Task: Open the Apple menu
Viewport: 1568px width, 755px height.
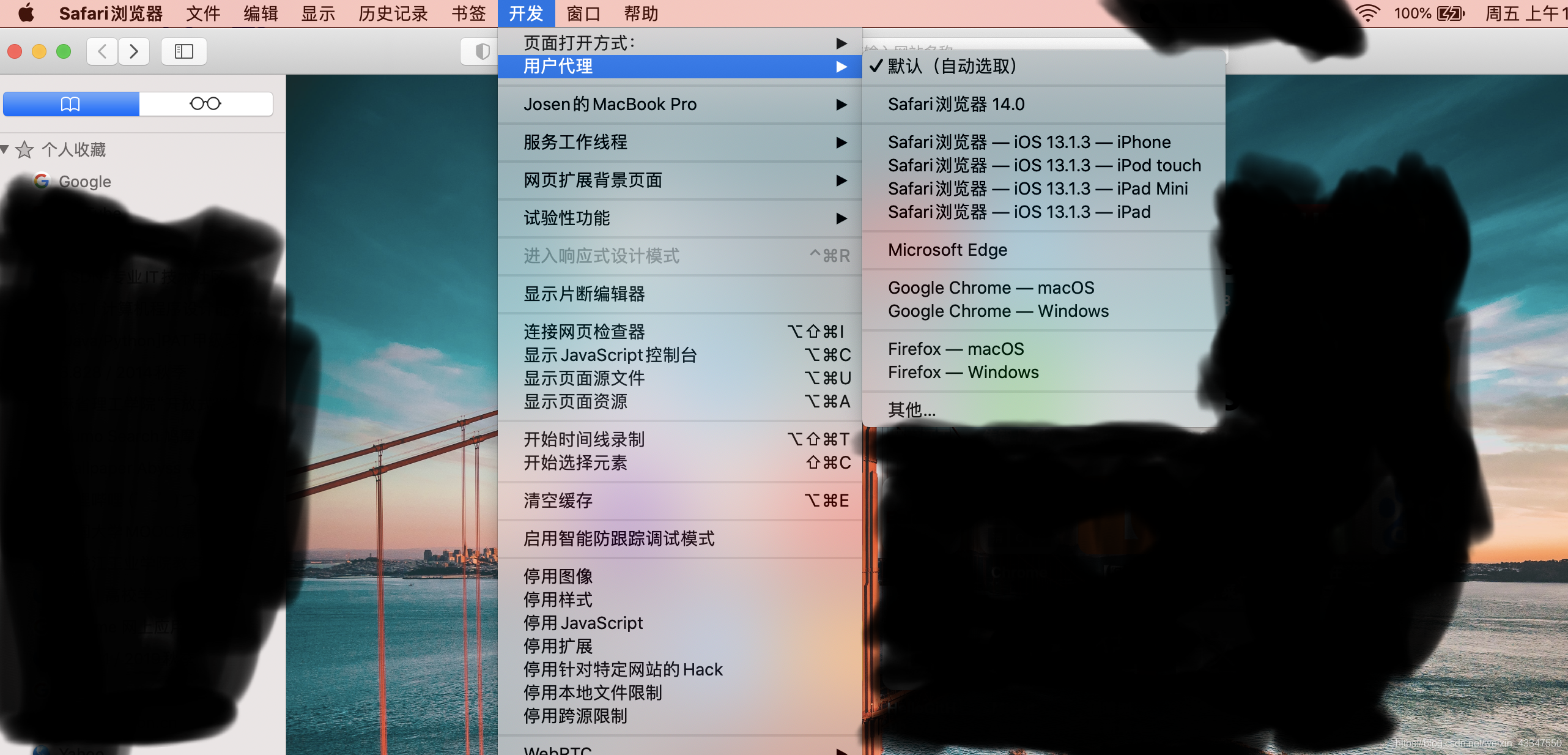Action: tap(26, 13)
